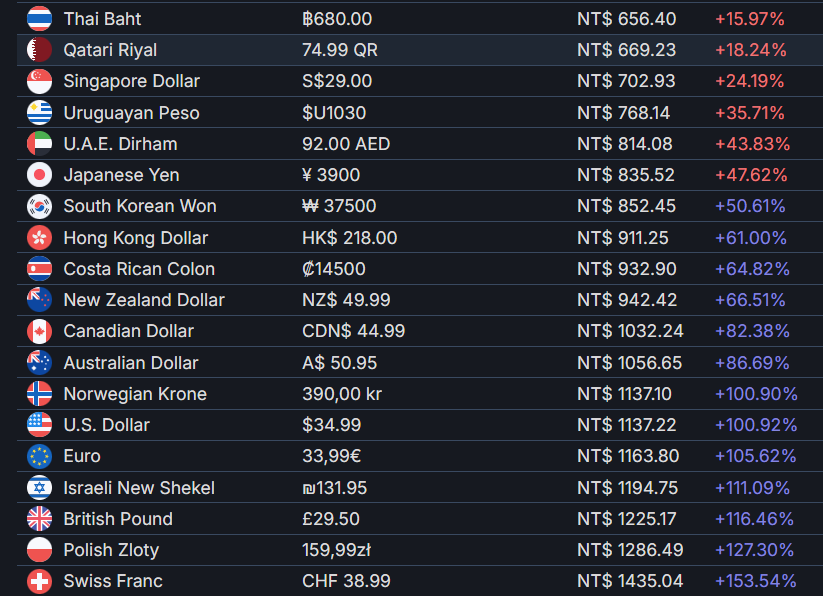823x596 pixels.
Task: Click the Japan flag icon
Action: (39, 175)
